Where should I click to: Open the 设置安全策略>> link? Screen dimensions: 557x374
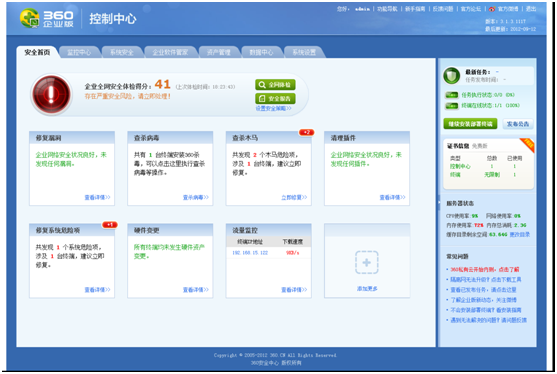tap(274, 108)
